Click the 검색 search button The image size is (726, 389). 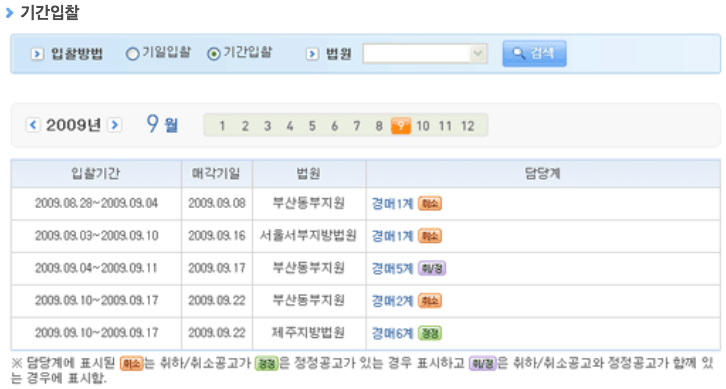point(534,54)
